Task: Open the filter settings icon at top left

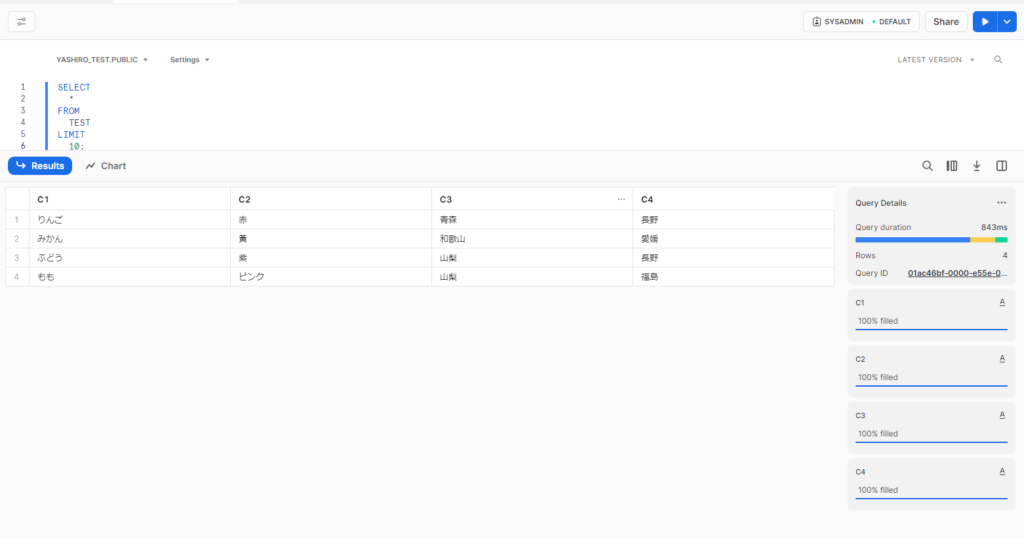Action: click(22, 21)
